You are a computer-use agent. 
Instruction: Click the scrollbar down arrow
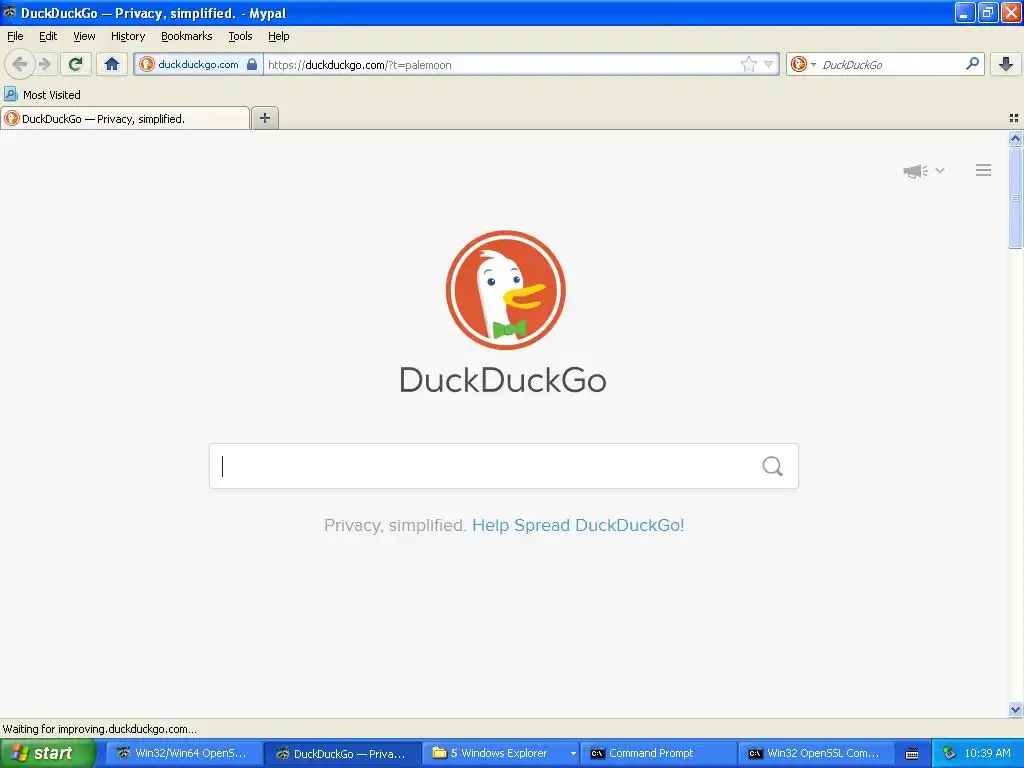[1015, 709]
